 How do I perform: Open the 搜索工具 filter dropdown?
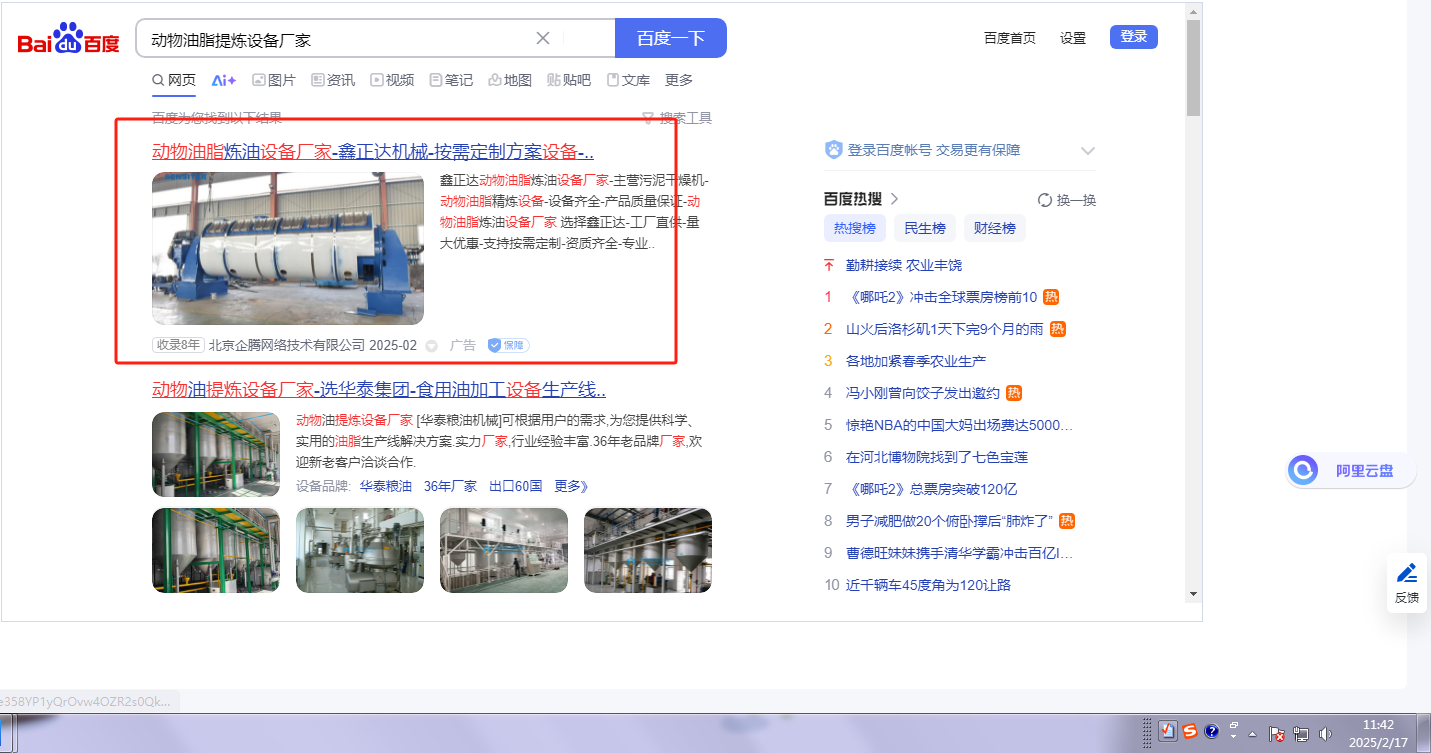(677, 118)
